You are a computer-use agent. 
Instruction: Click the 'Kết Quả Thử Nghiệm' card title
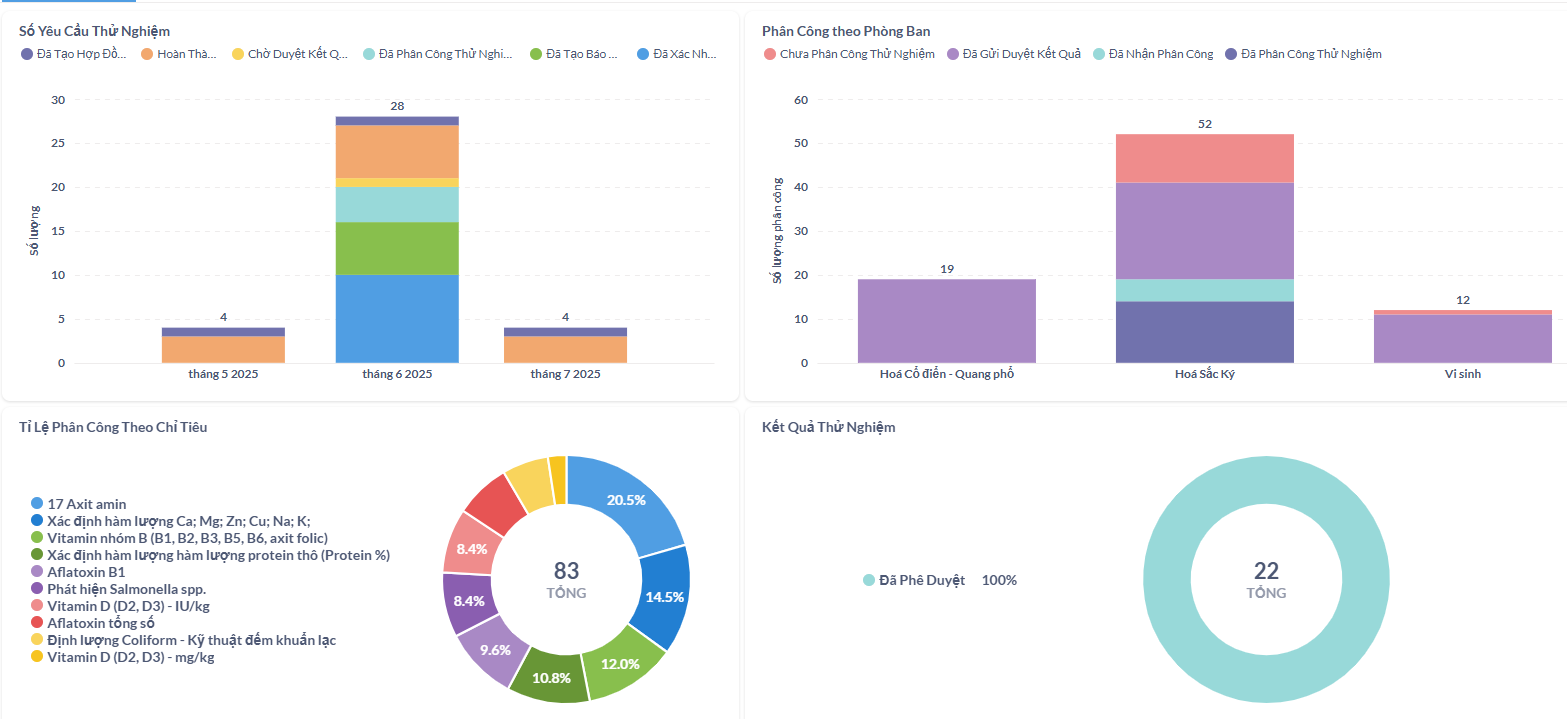click(x=828, y=427)
